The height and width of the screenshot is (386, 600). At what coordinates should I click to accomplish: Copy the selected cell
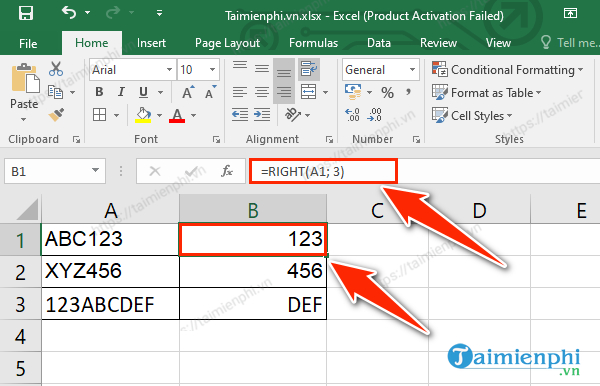point(55,92)
